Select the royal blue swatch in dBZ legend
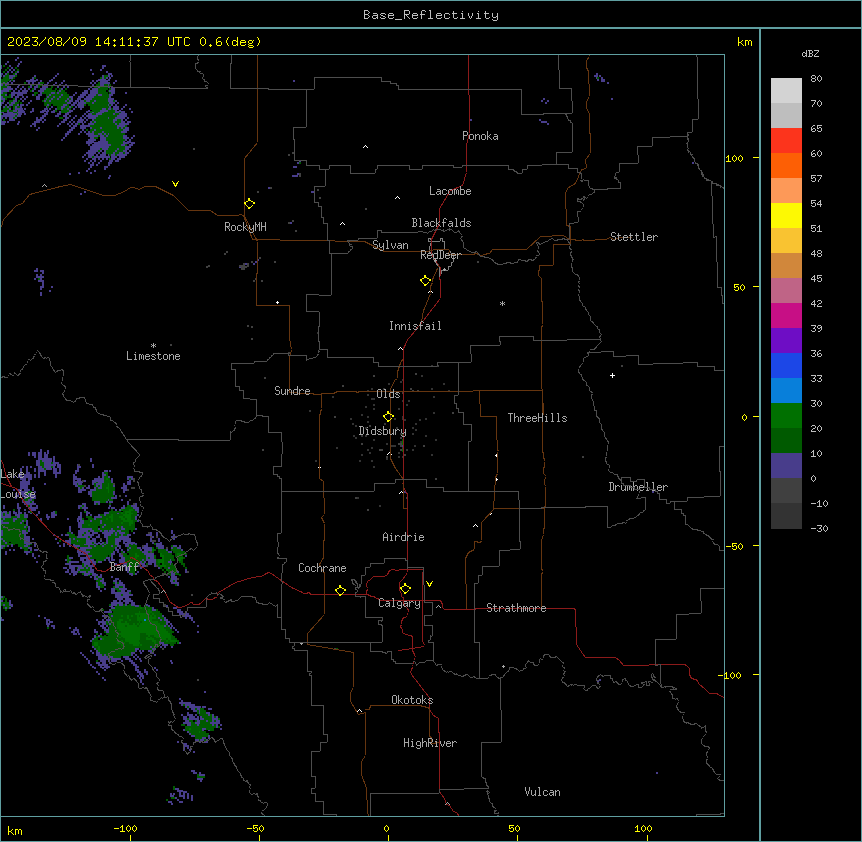Screen dimensions: 862x842 click(786, 365)
